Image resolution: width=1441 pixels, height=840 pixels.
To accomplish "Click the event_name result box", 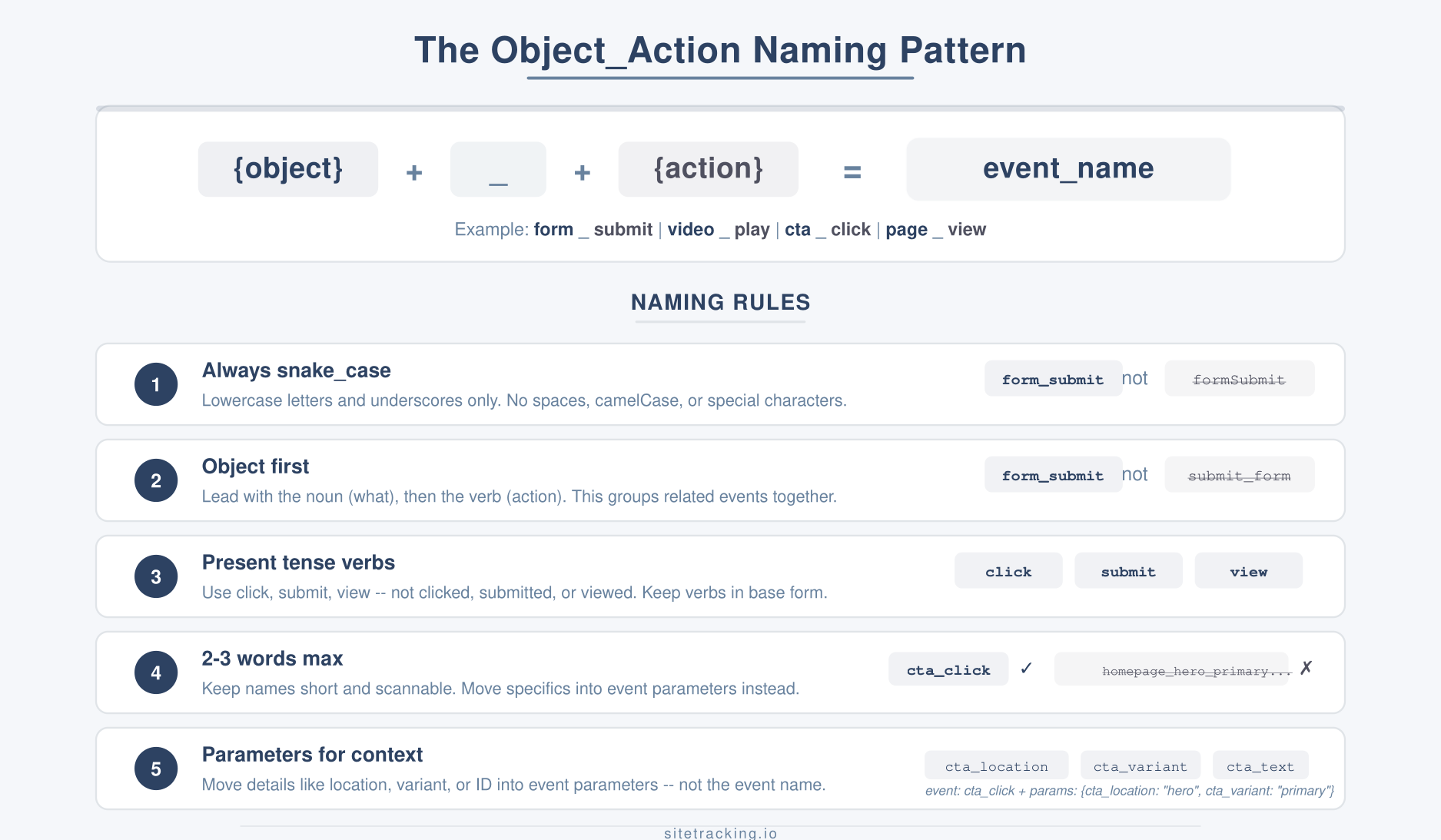I will coord(1067,169).
